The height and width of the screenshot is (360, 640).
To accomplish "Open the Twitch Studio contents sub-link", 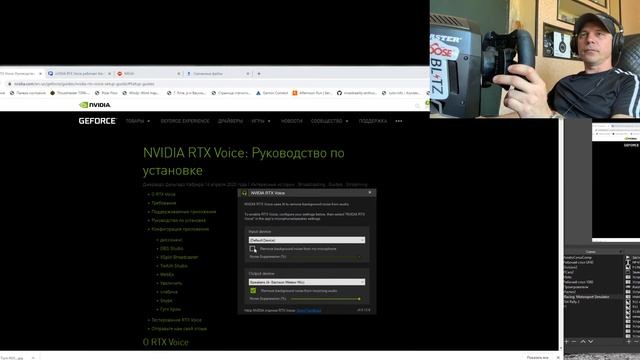I will click(173, 266).
